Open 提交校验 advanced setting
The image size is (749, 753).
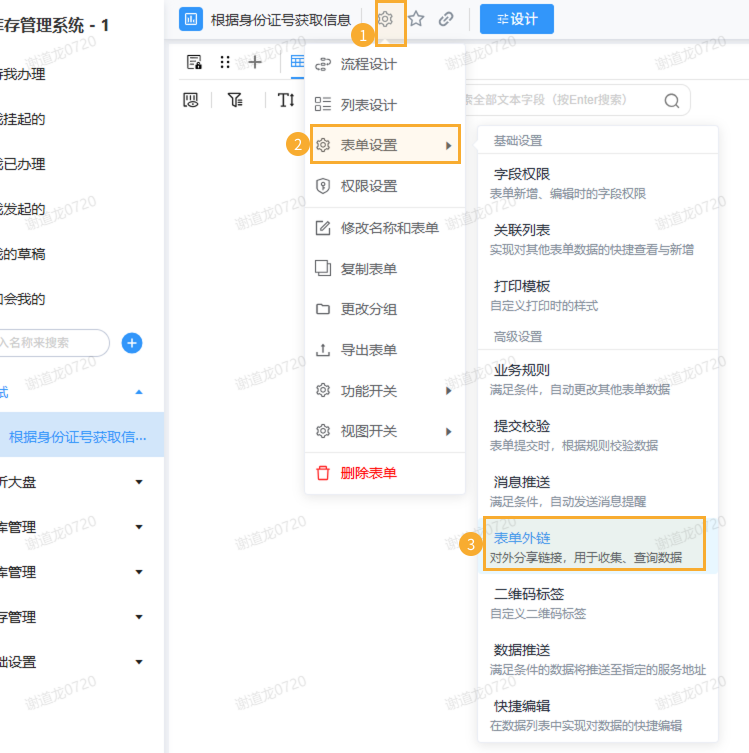tap(598, 435)
